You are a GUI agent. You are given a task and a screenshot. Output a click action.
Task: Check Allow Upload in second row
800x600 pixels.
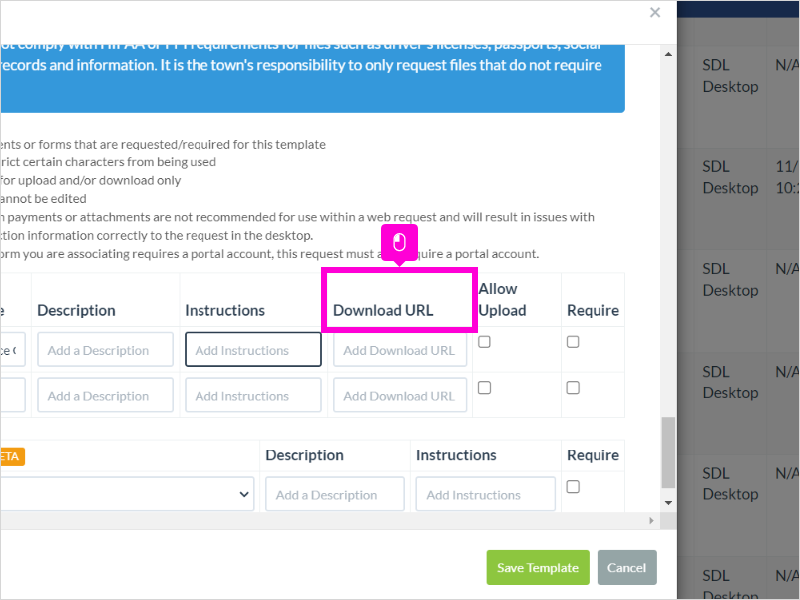(484, 388)
